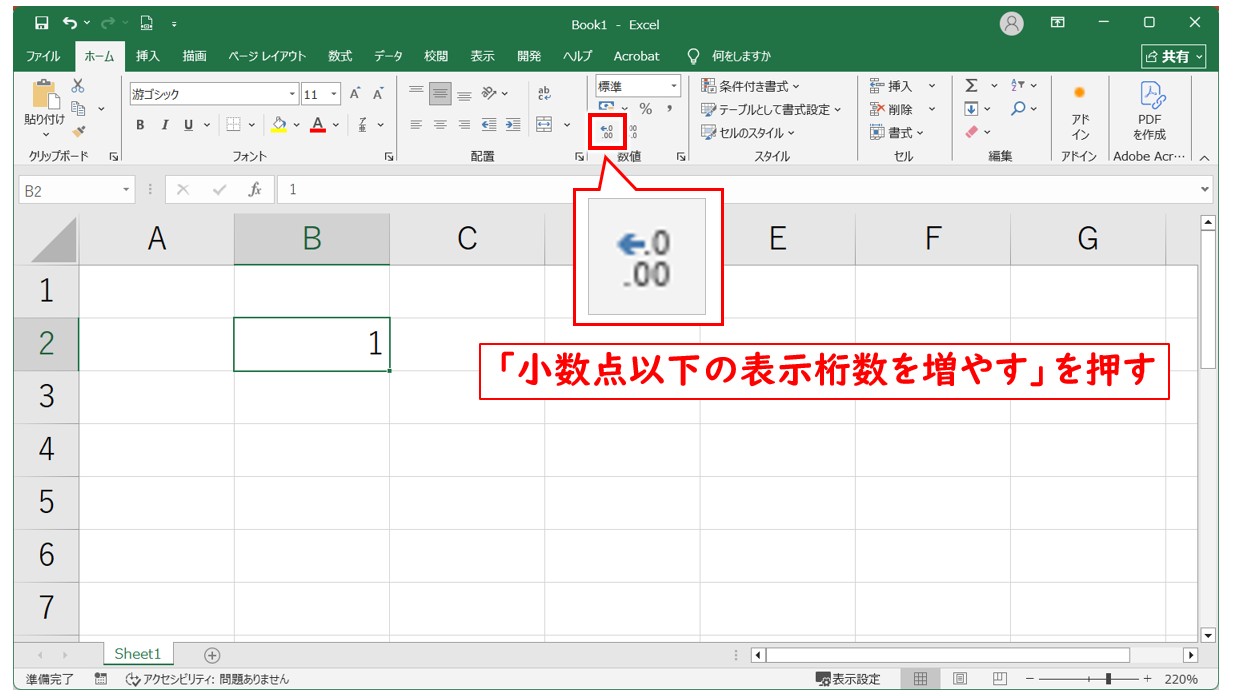Click the Cut scissors icon
This screenshot has width=1233, height=698.
[x=78, y=87]
